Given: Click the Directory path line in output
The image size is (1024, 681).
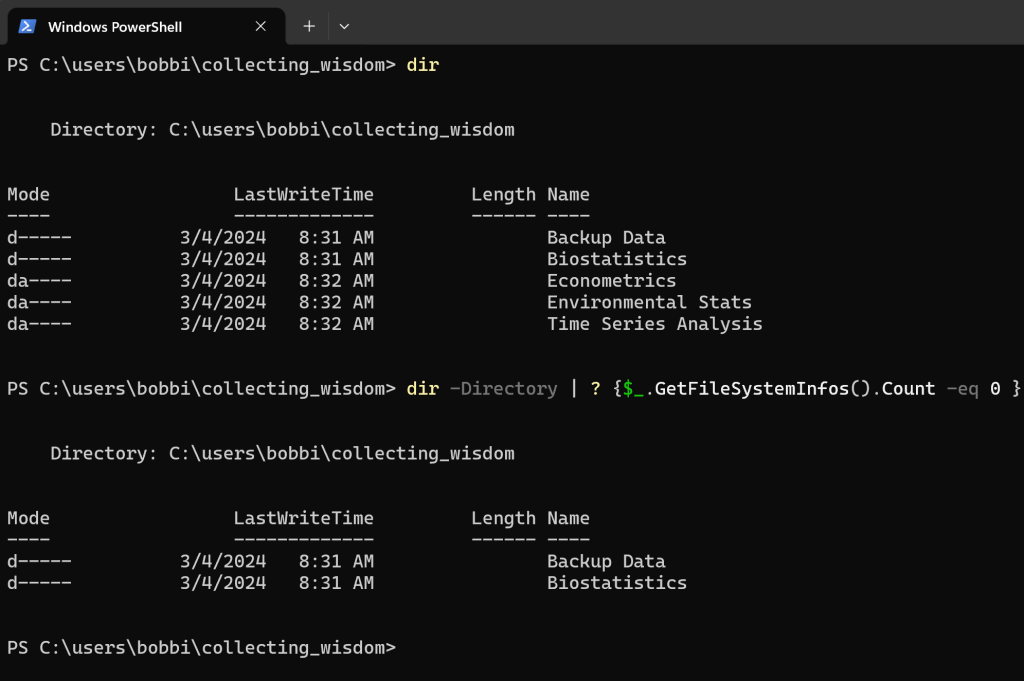Looking at the screenshot, I should tap(282, 129).
